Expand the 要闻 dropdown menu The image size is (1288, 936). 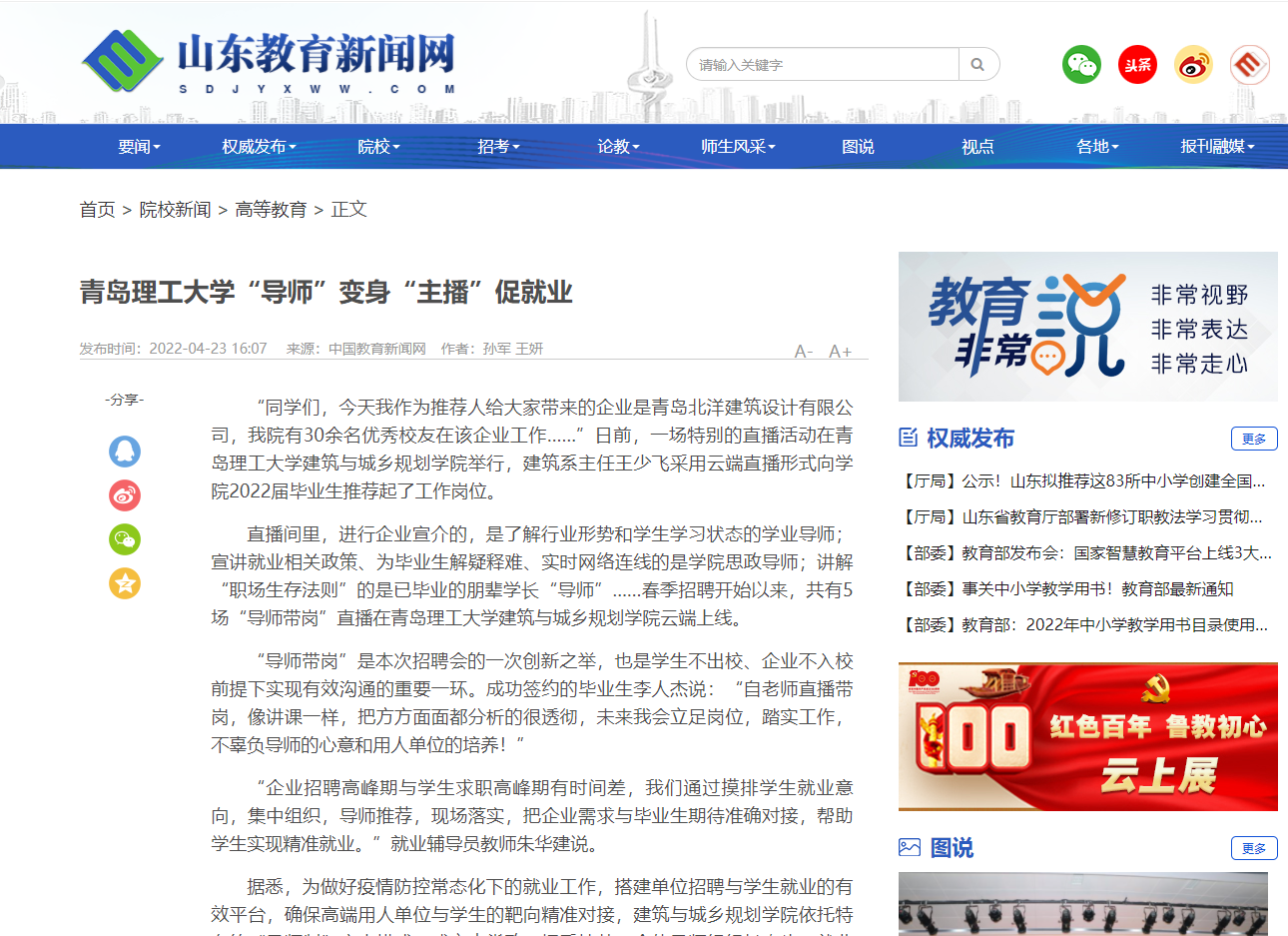coord(139,147)
